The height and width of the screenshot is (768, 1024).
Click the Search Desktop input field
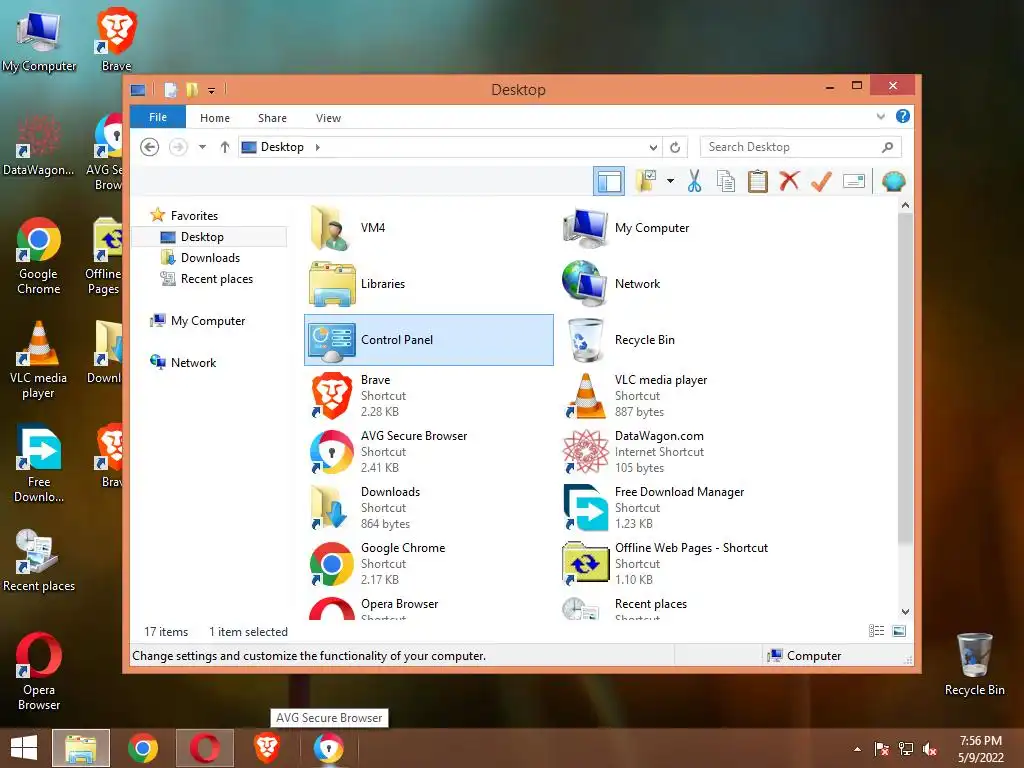(801, 147)
